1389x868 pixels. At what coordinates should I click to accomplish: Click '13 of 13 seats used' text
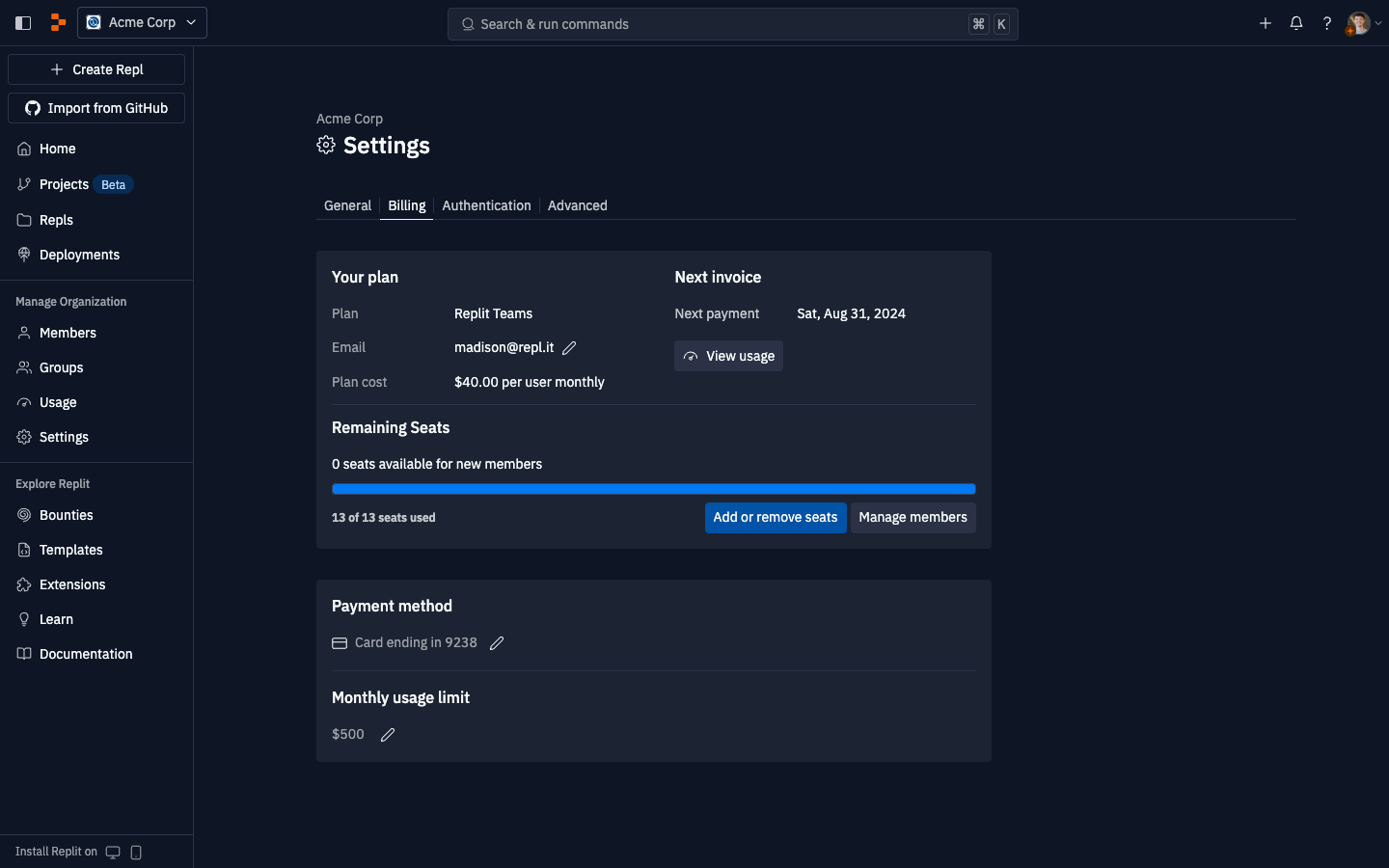point(384,518)
